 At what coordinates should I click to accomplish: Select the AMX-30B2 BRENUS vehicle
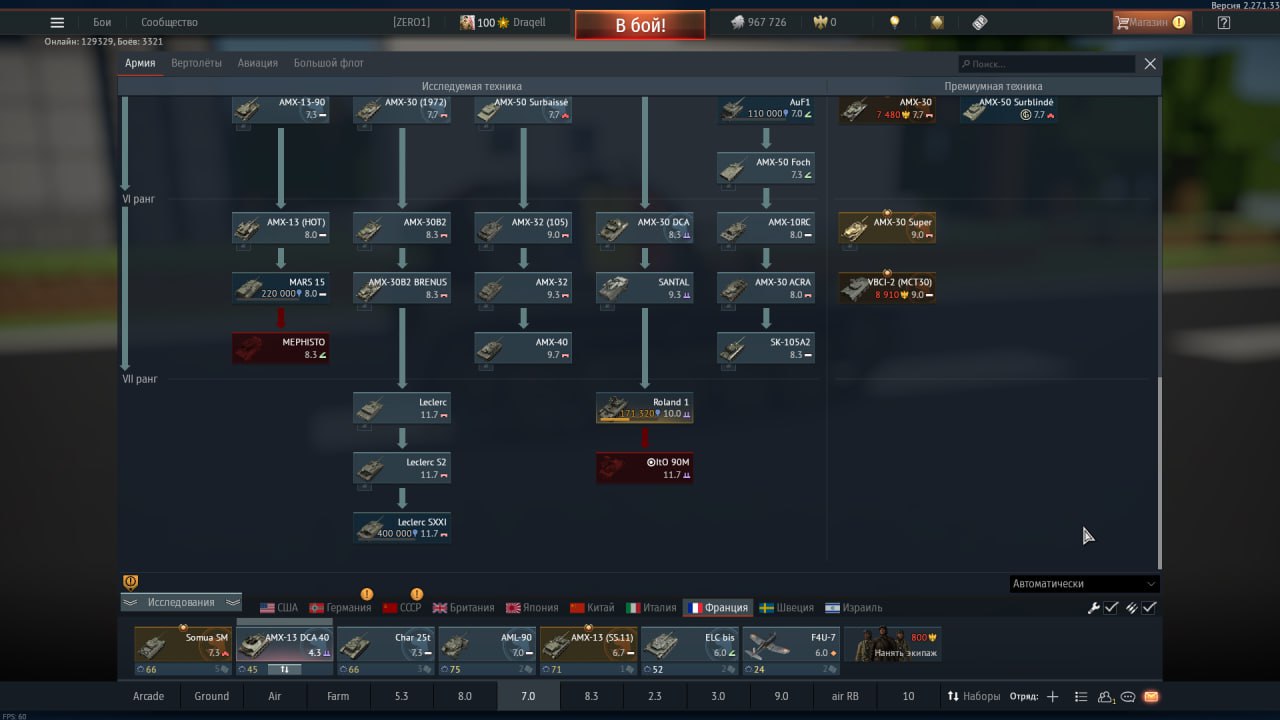402,288
